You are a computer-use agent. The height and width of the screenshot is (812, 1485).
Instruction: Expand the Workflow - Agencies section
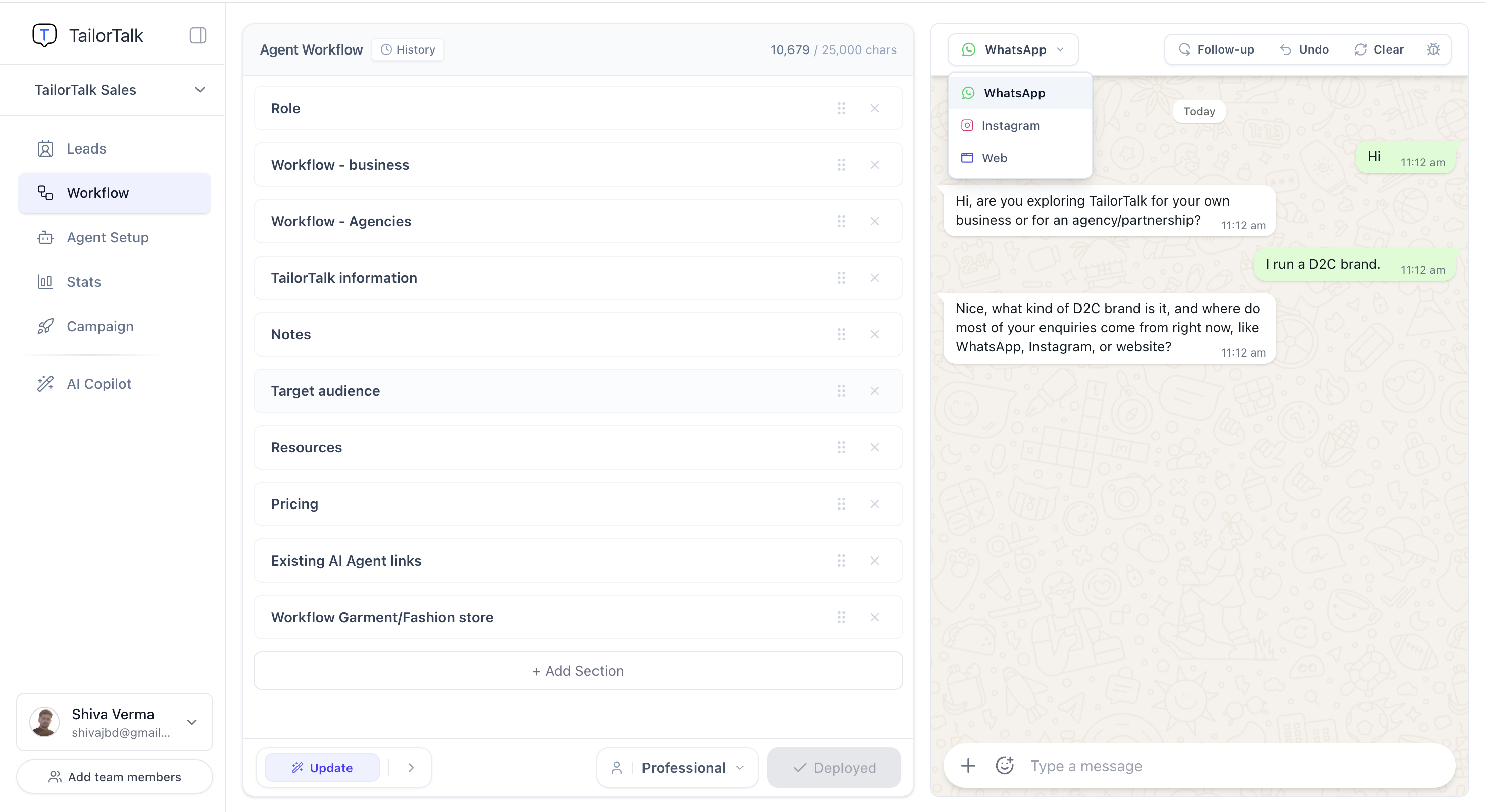(x=578, y=221)
